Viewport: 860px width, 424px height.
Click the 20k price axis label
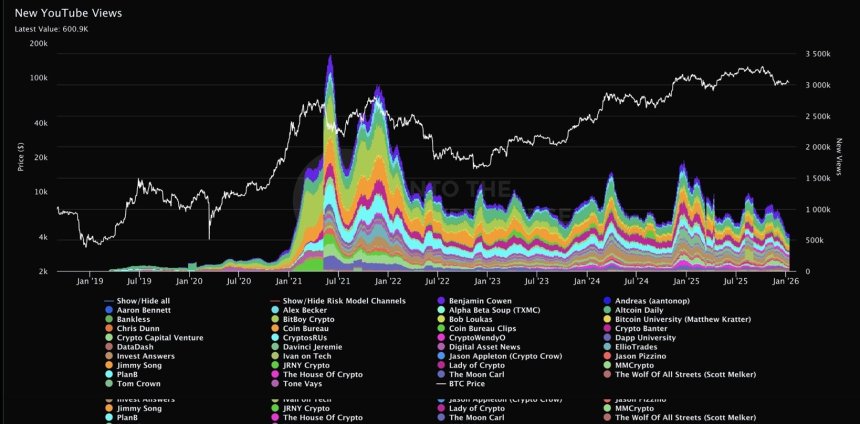coord(41,158)
